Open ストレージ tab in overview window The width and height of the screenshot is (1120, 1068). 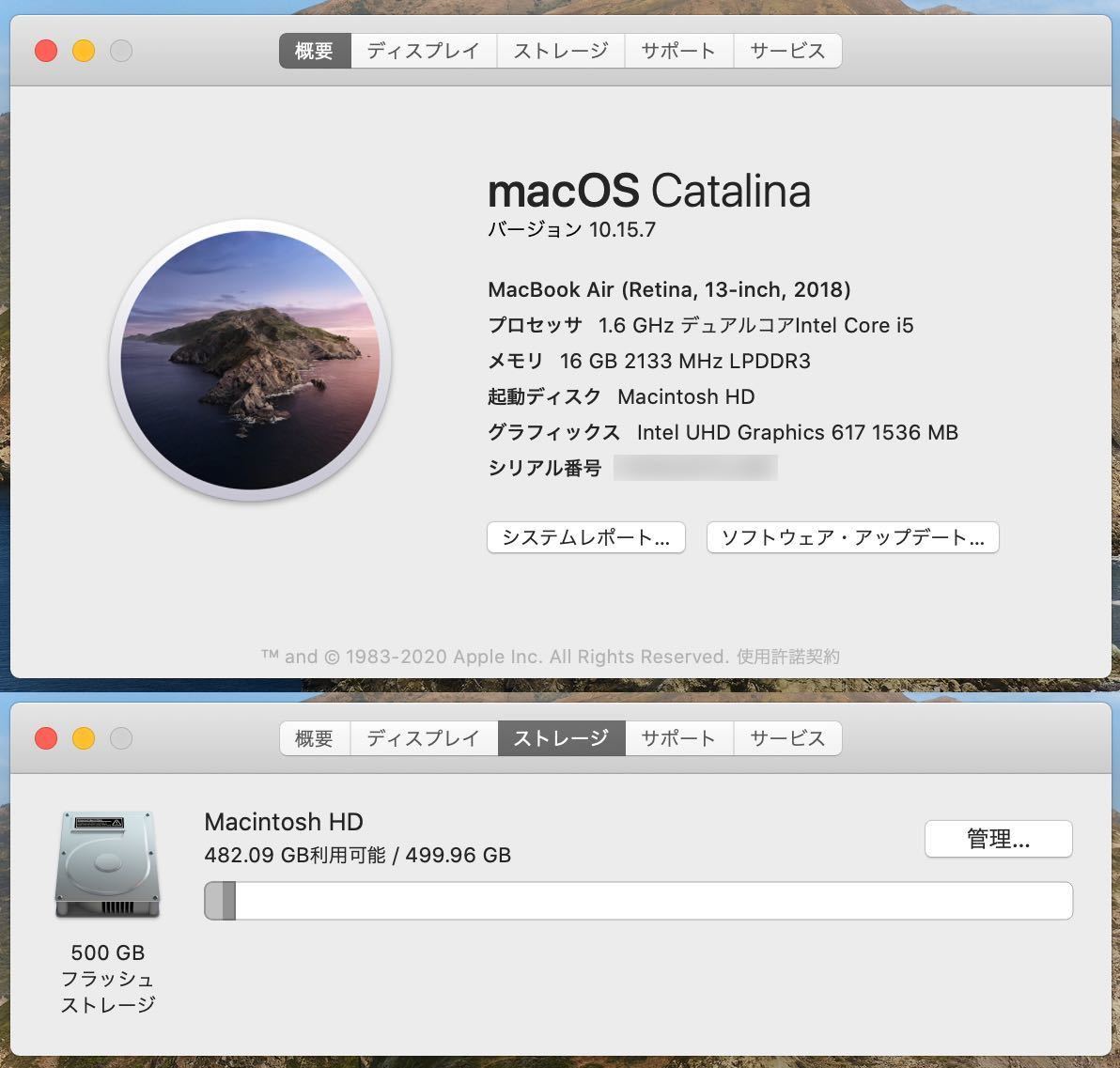[x=561, y=51]
